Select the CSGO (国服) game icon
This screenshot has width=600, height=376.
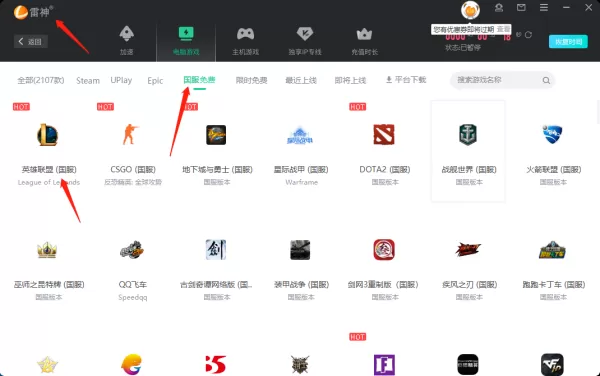point(130,134)
